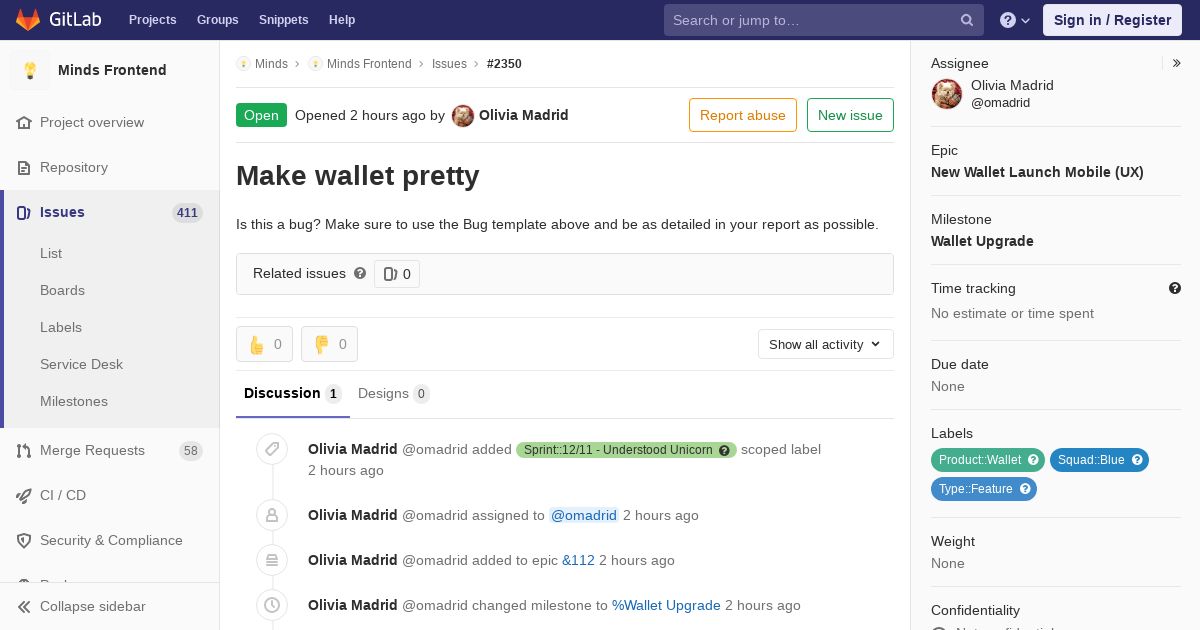
Task: Click the Time tracking help icon
Action: click(x=1175, y=288)
